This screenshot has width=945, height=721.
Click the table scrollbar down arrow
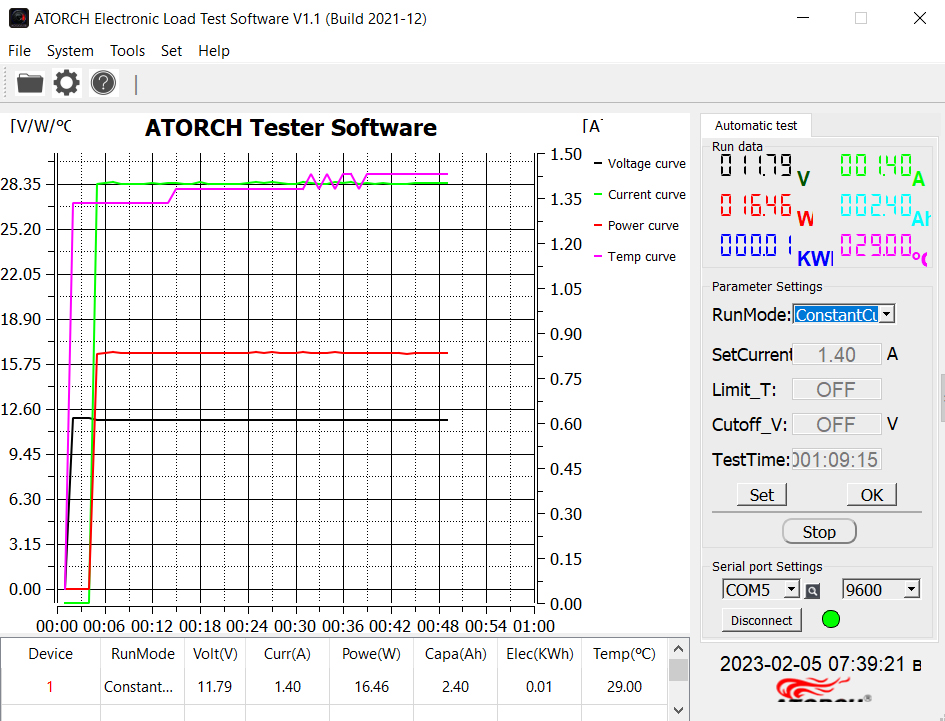pyautogui.click(x=678, y=711)
